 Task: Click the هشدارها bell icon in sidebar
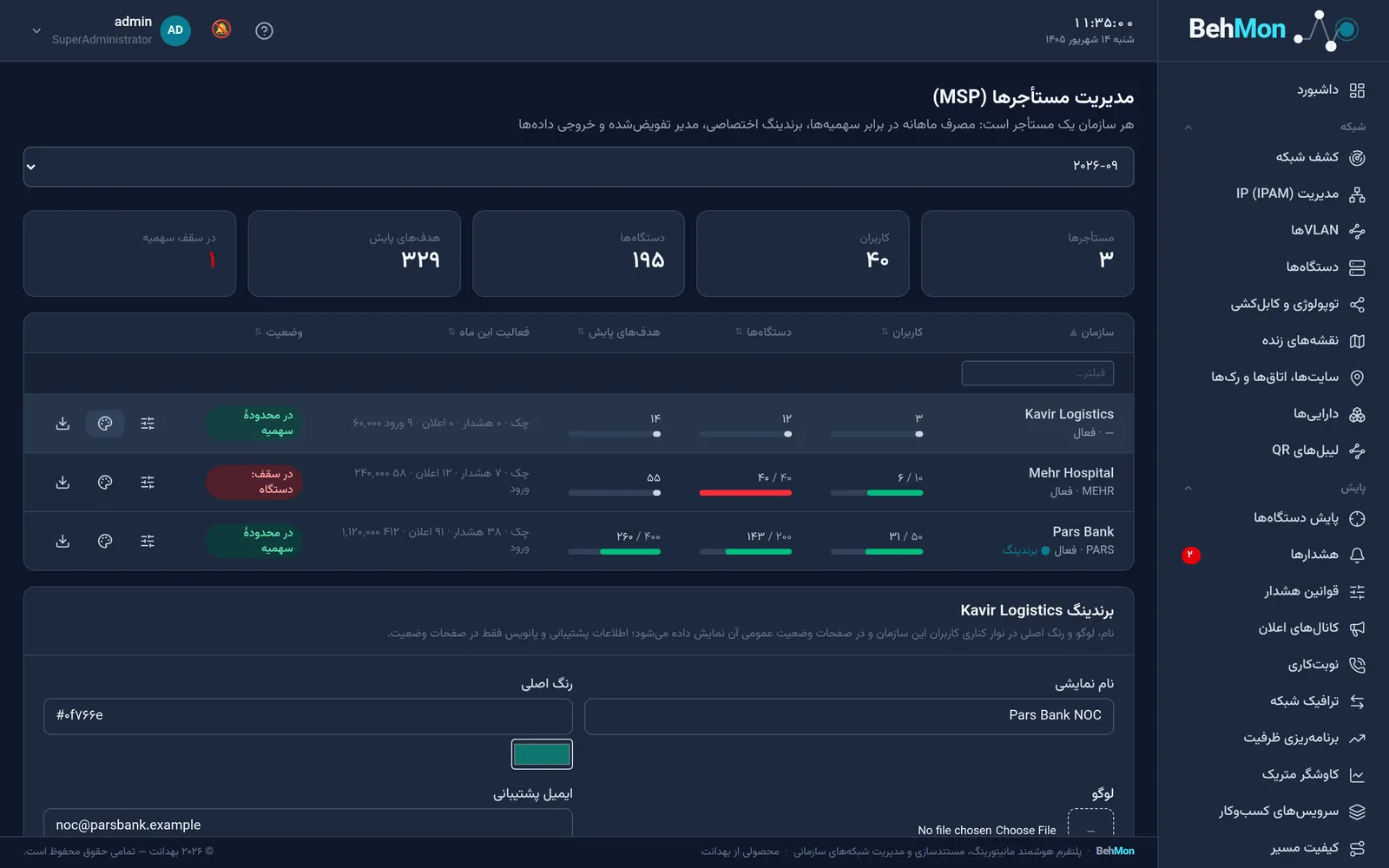[1358, 555]
